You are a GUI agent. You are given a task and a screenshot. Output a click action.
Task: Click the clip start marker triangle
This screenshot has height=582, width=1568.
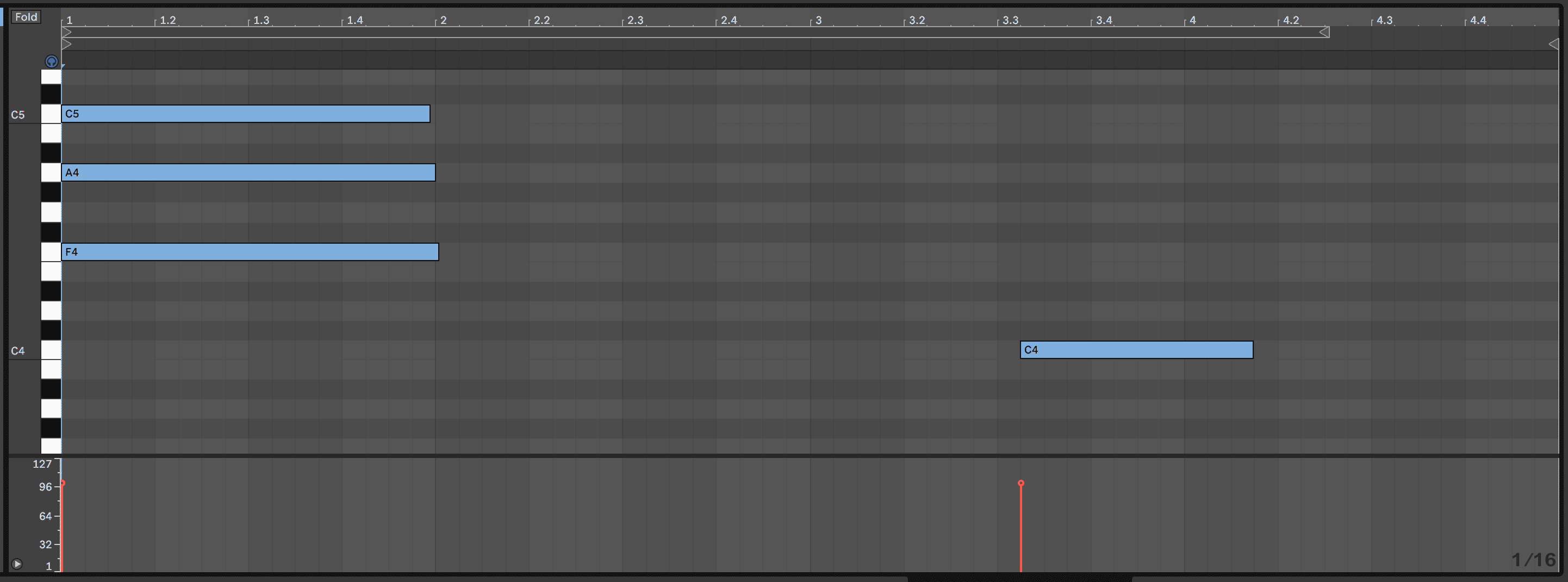(x=67, y=45)
